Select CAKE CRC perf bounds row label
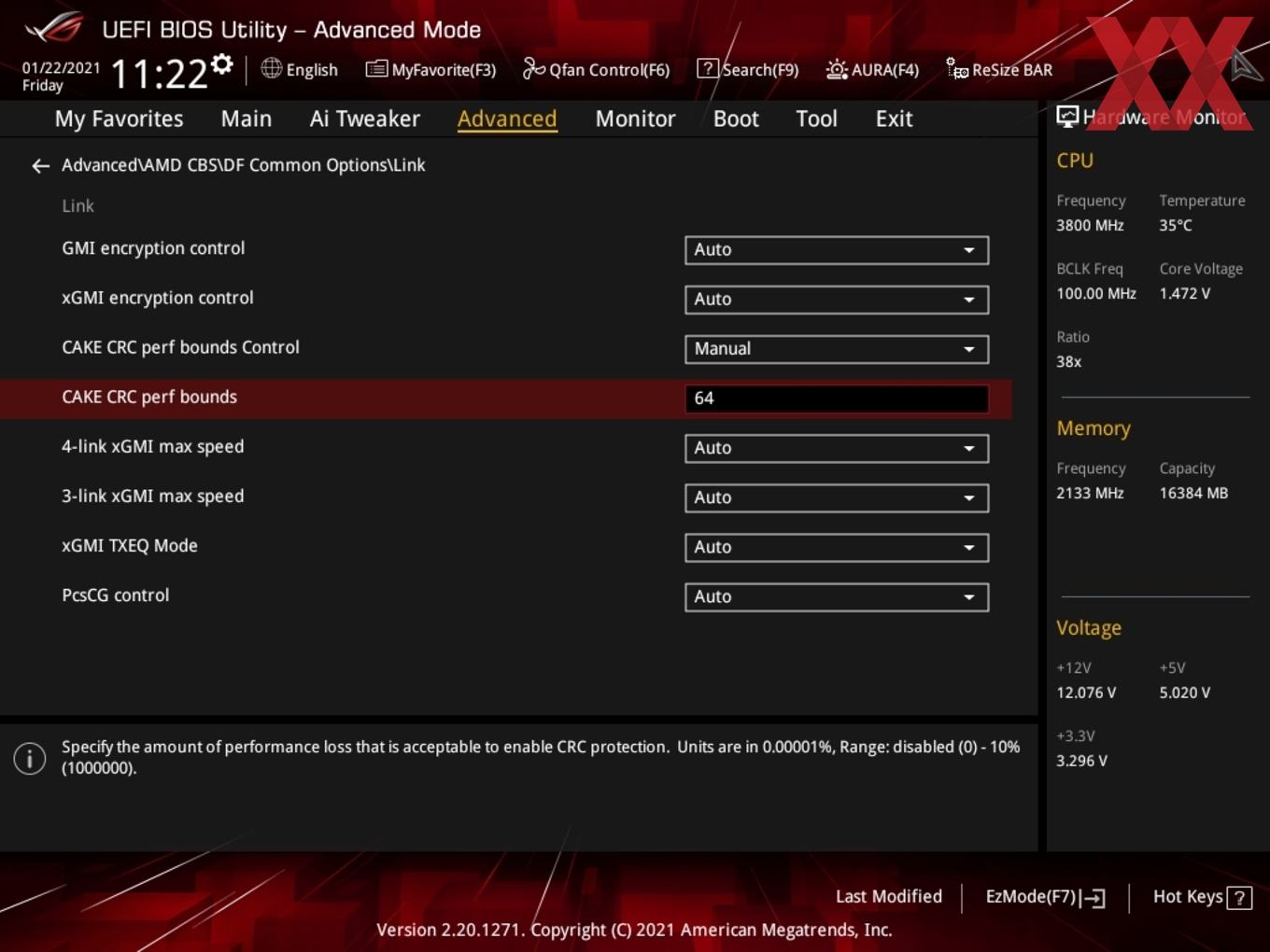The image size is (1270, 952). pyautogui.click(x=149, y=397)
